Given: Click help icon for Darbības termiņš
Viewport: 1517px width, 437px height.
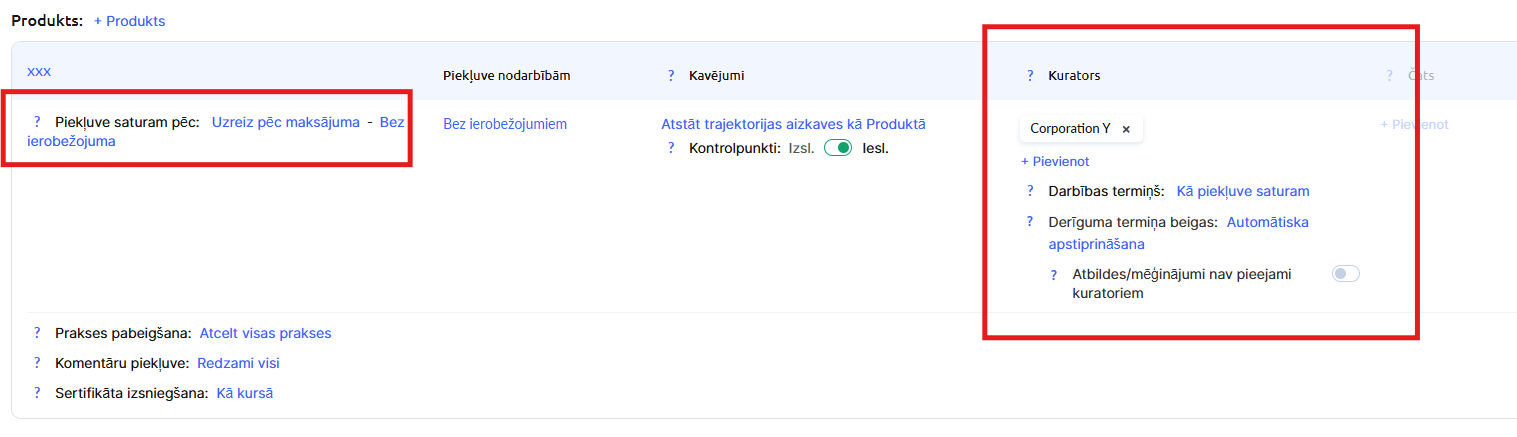Looking at the screenshot, I should (x=1030, y=191).
